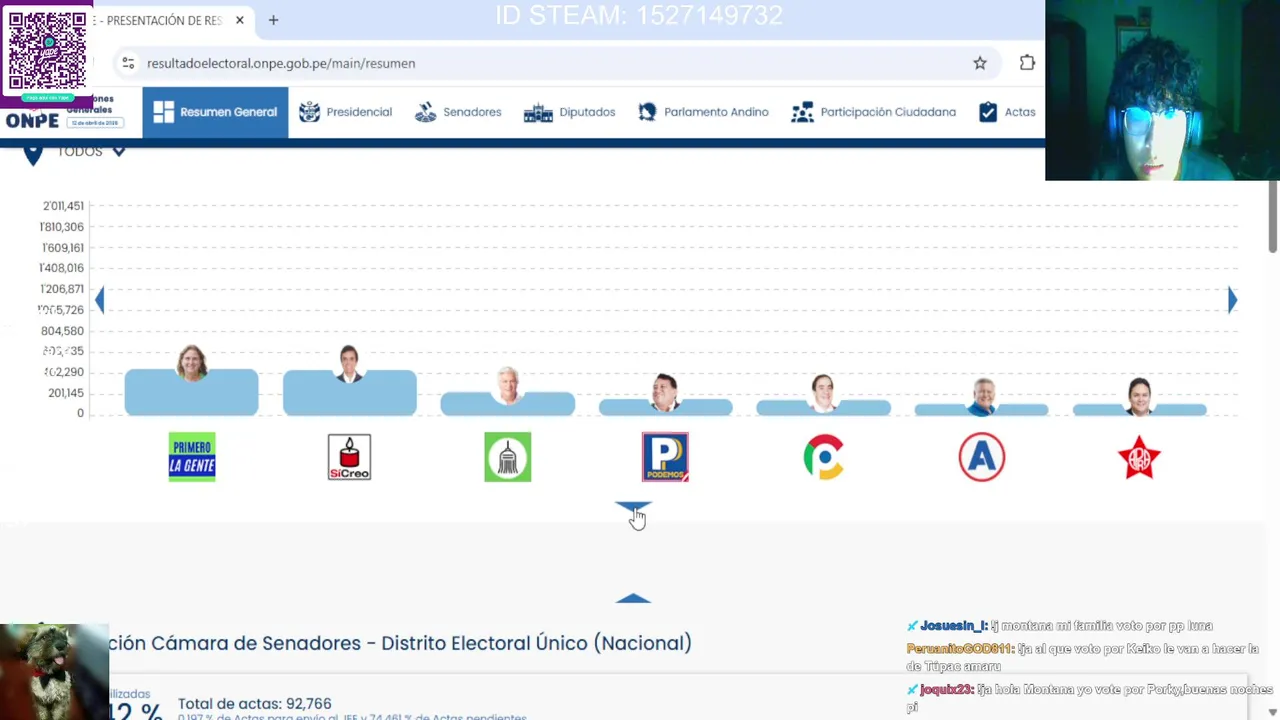Select the Primero La Gente party logo

point(192,457)
